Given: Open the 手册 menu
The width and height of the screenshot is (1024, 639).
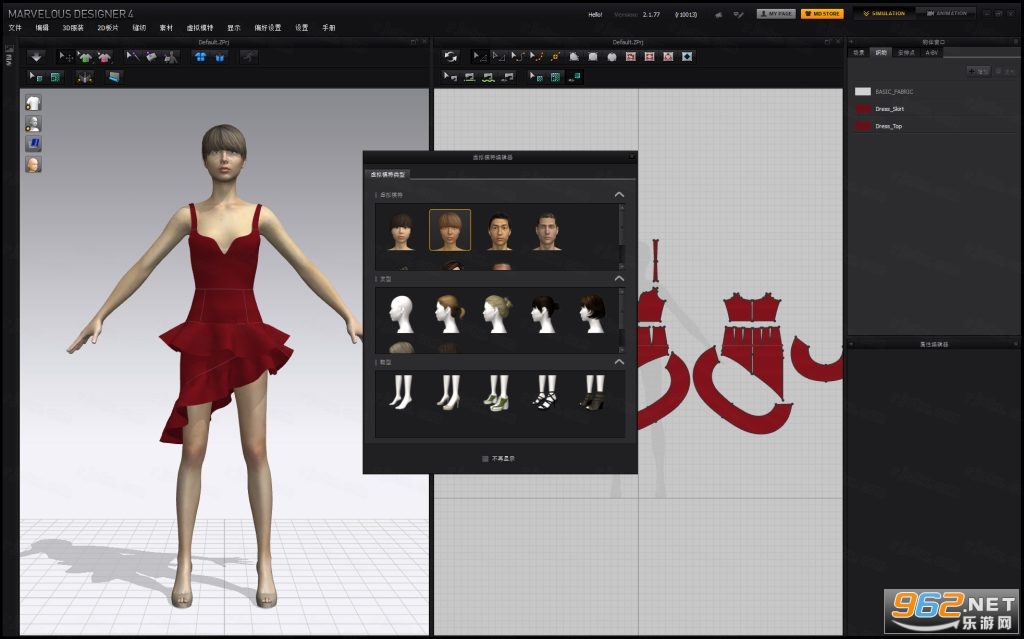Looking at the screenshot, I should (x=328, y=28).
